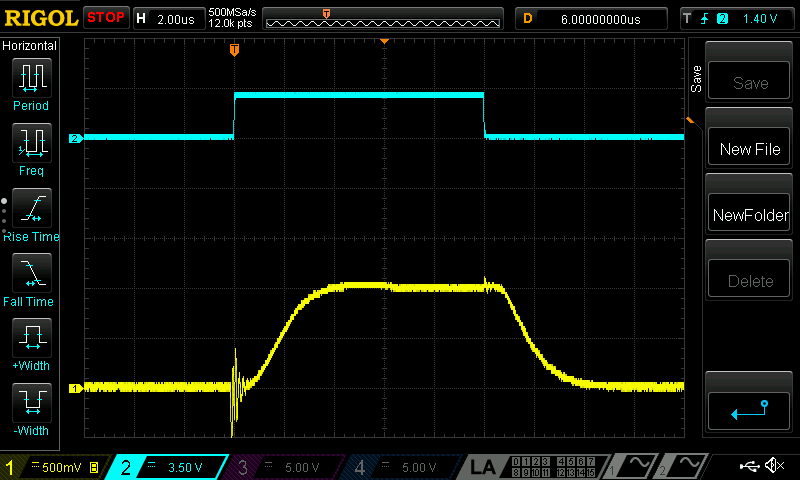
Task: Click the 12.0k pts memory depth readout
Action: pos(230,23)
